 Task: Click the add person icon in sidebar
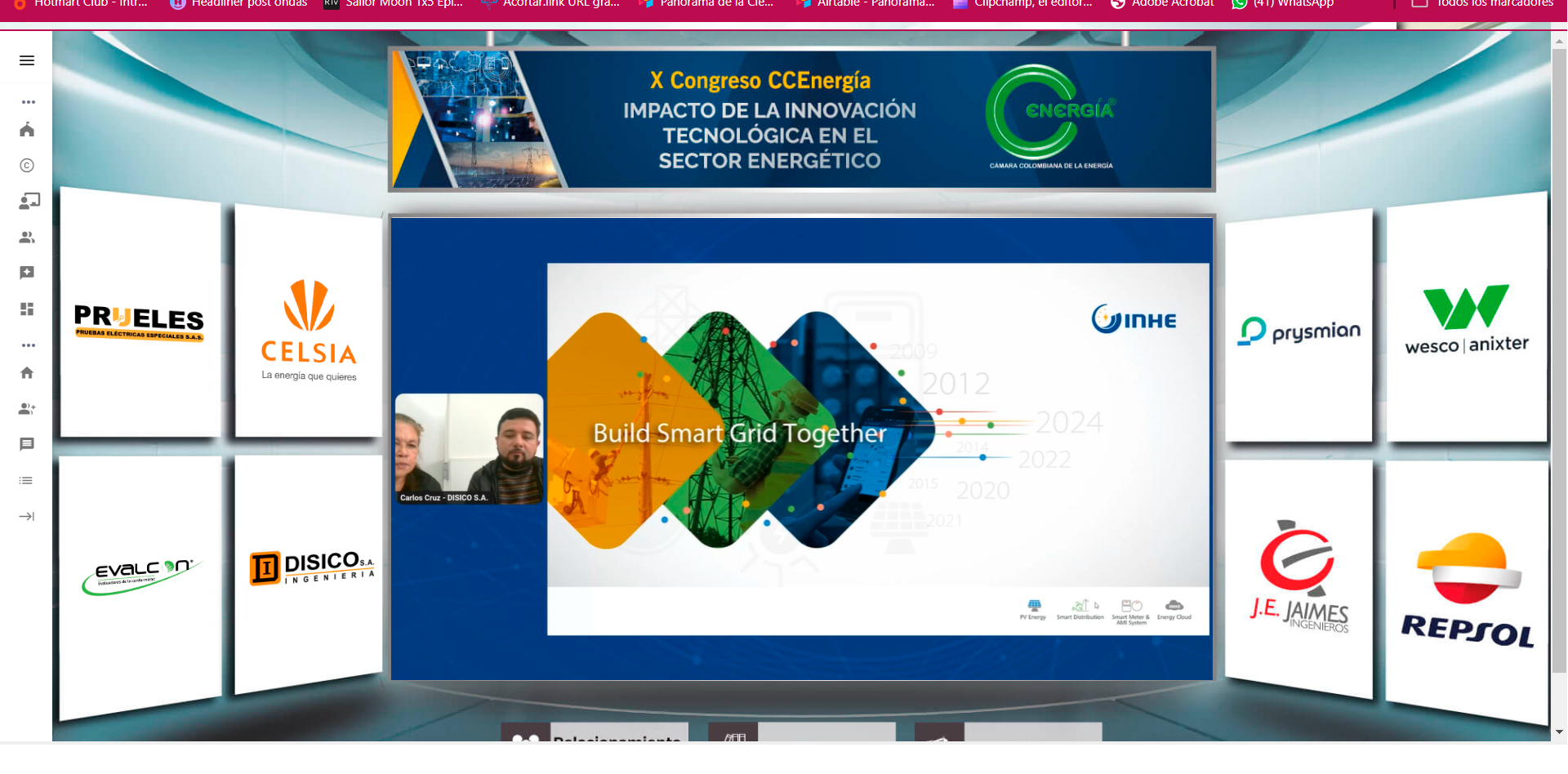[x=27, y=409]
